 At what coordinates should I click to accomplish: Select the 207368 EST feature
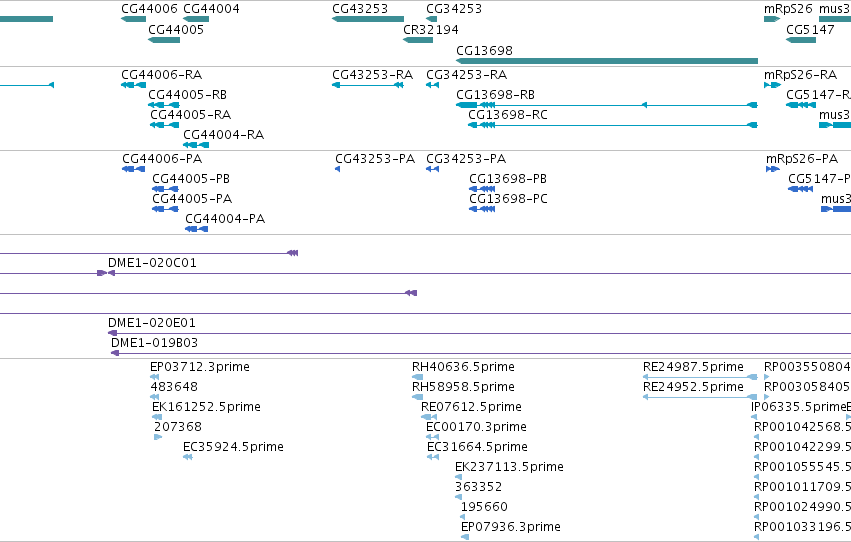pos(158,437)
